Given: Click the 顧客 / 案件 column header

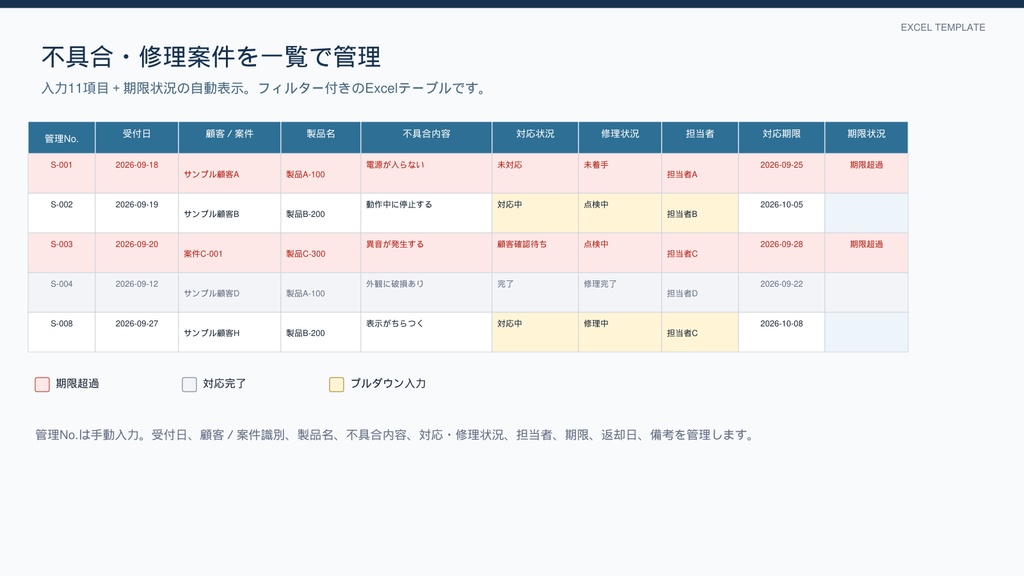Looking at the screenshot, I should coord(229,138).
